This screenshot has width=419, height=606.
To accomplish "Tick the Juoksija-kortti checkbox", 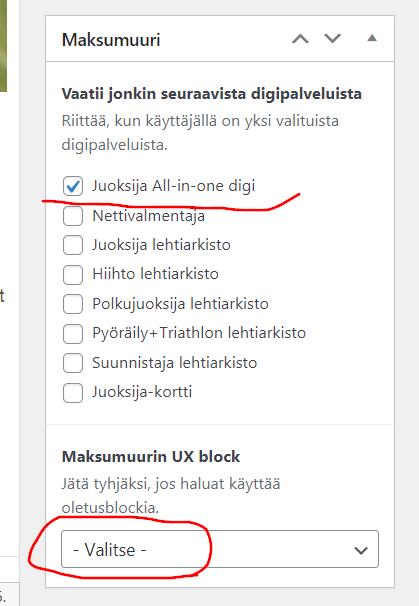I will 73,393.
